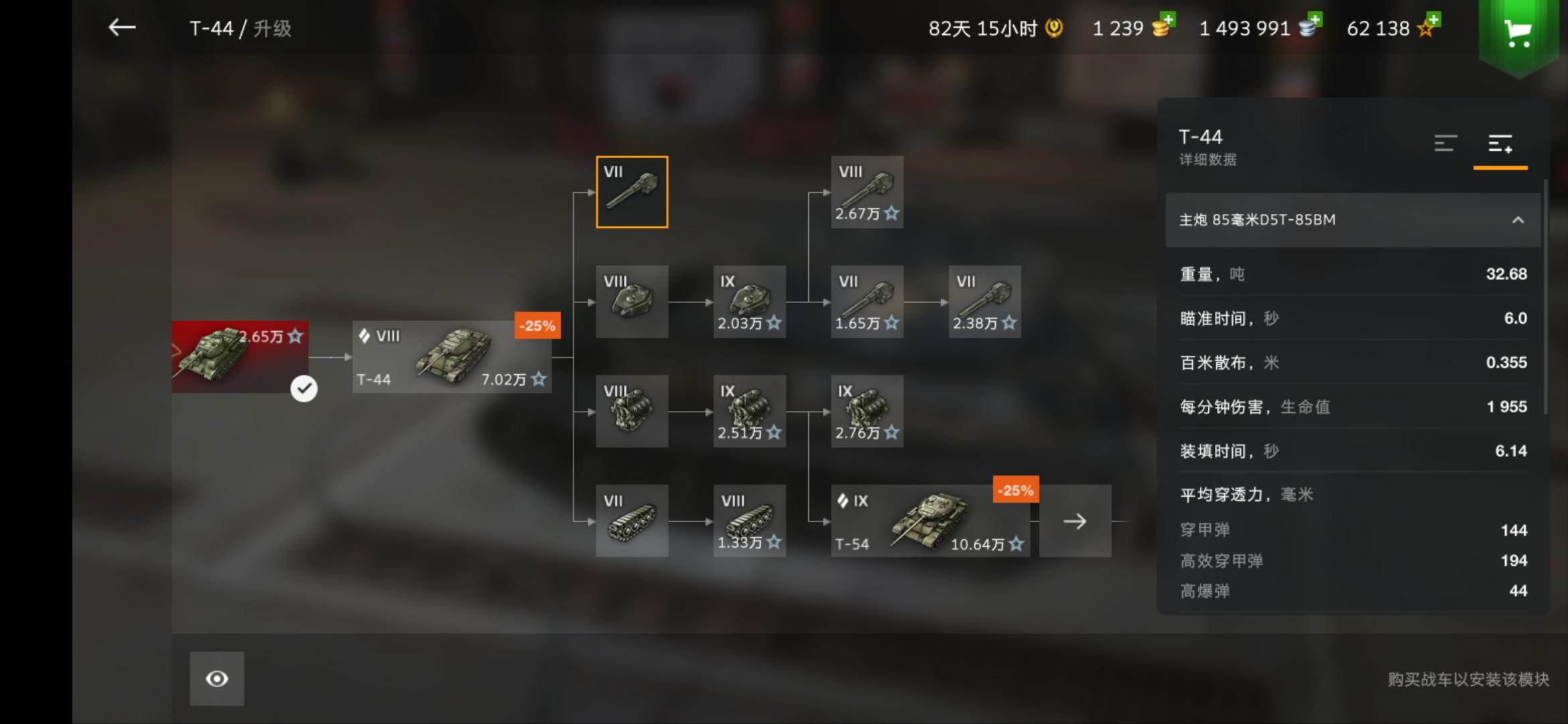Click the stats panel scrollbar

1545,296
